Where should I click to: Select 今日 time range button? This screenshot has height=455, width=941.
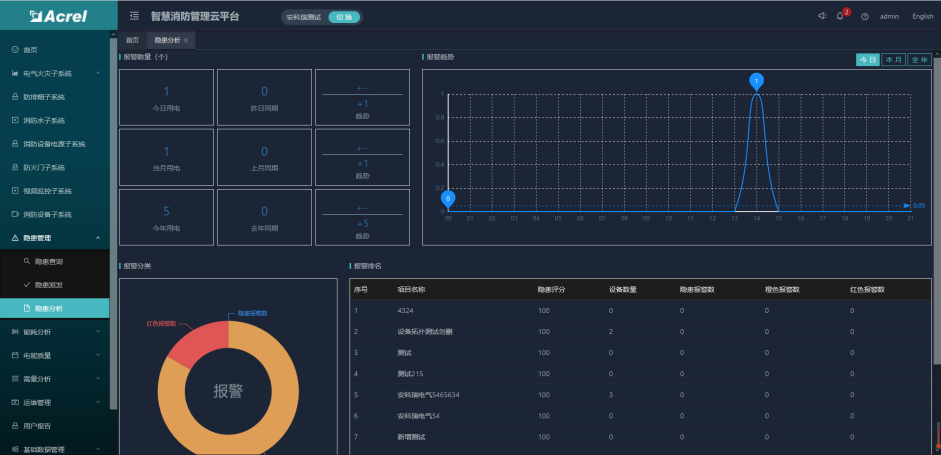[867, 60]
